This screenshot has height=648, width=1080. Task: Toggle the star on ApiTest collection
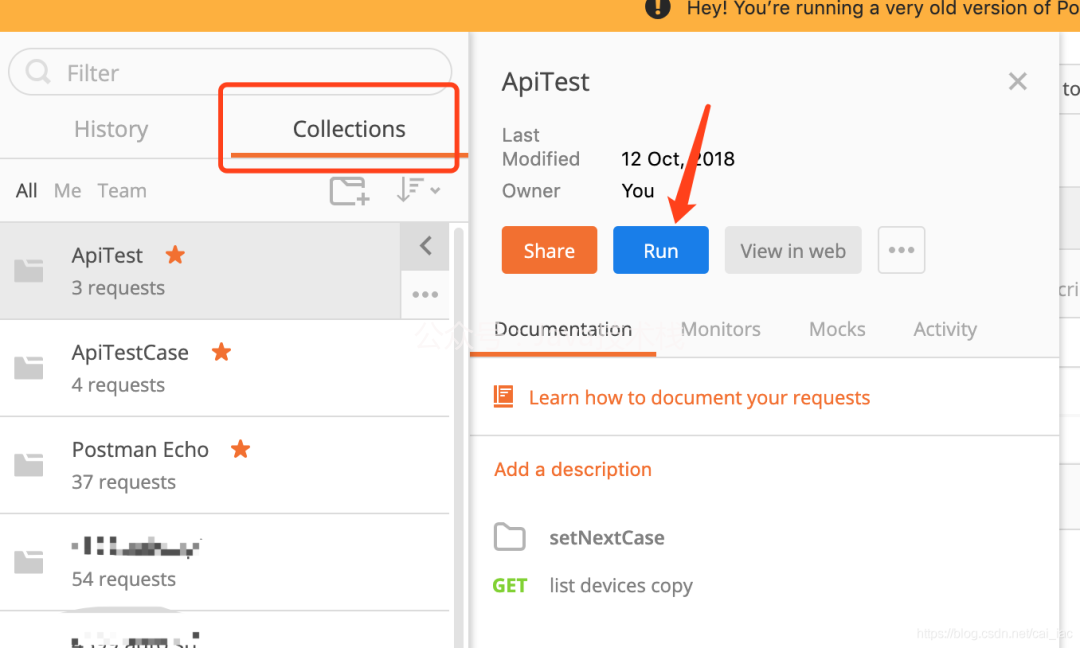(176, 255)
